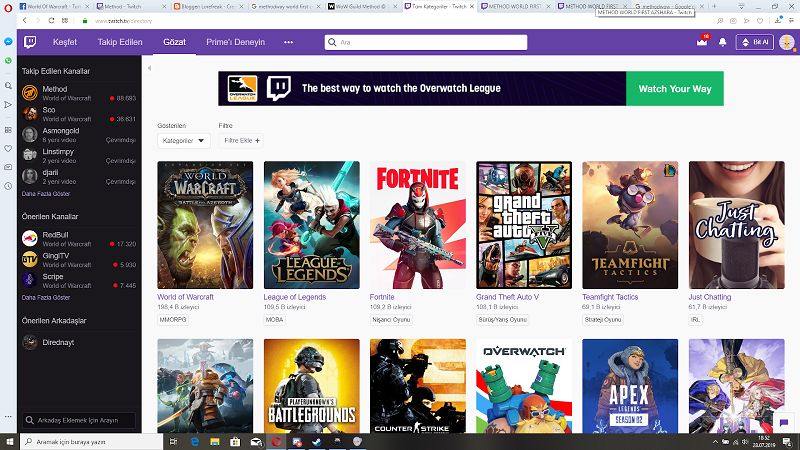The width and height of the screenshot is (800, 450).
Task: Click the Nişancı Oyunu tag
Action: (391, 319)
